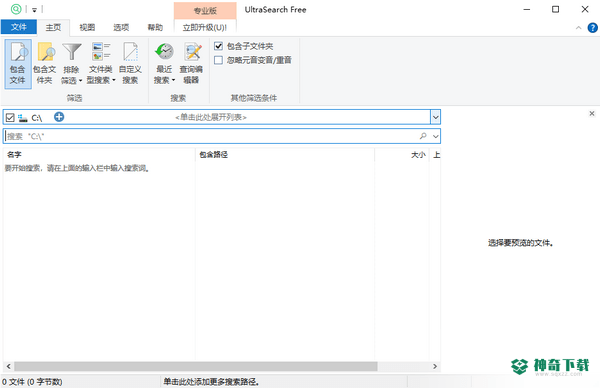
Task: Click the scroll left arrow
Action: coord(8,366)
